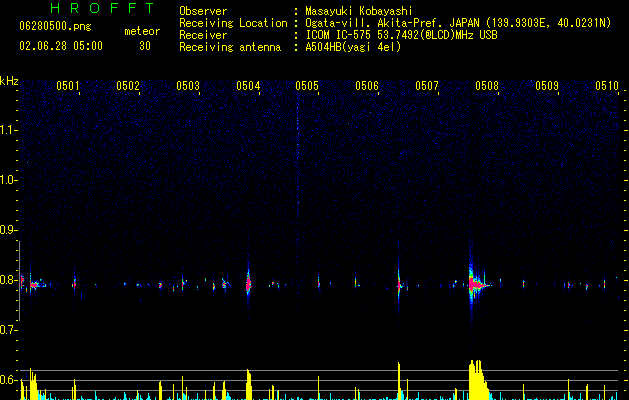Select Ogata-vill. Akita-Pref. JAPAN location text
This screenshot has width=629, height=400.
tap(458, 23)
